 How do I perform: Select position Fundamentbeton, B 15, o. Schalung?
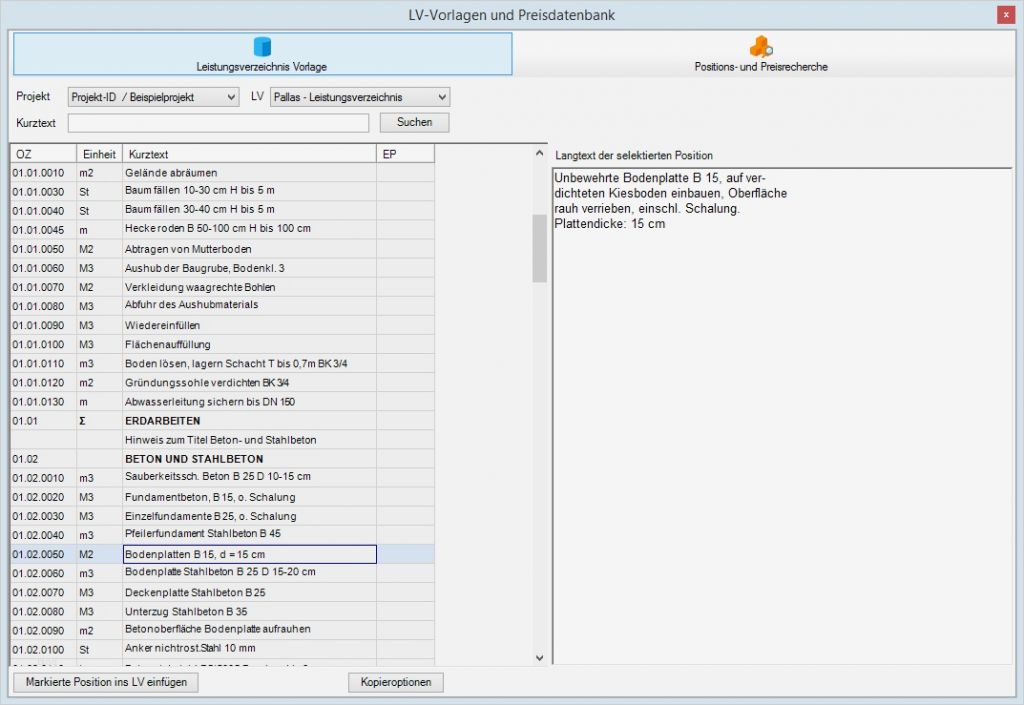tap(223, 497)
